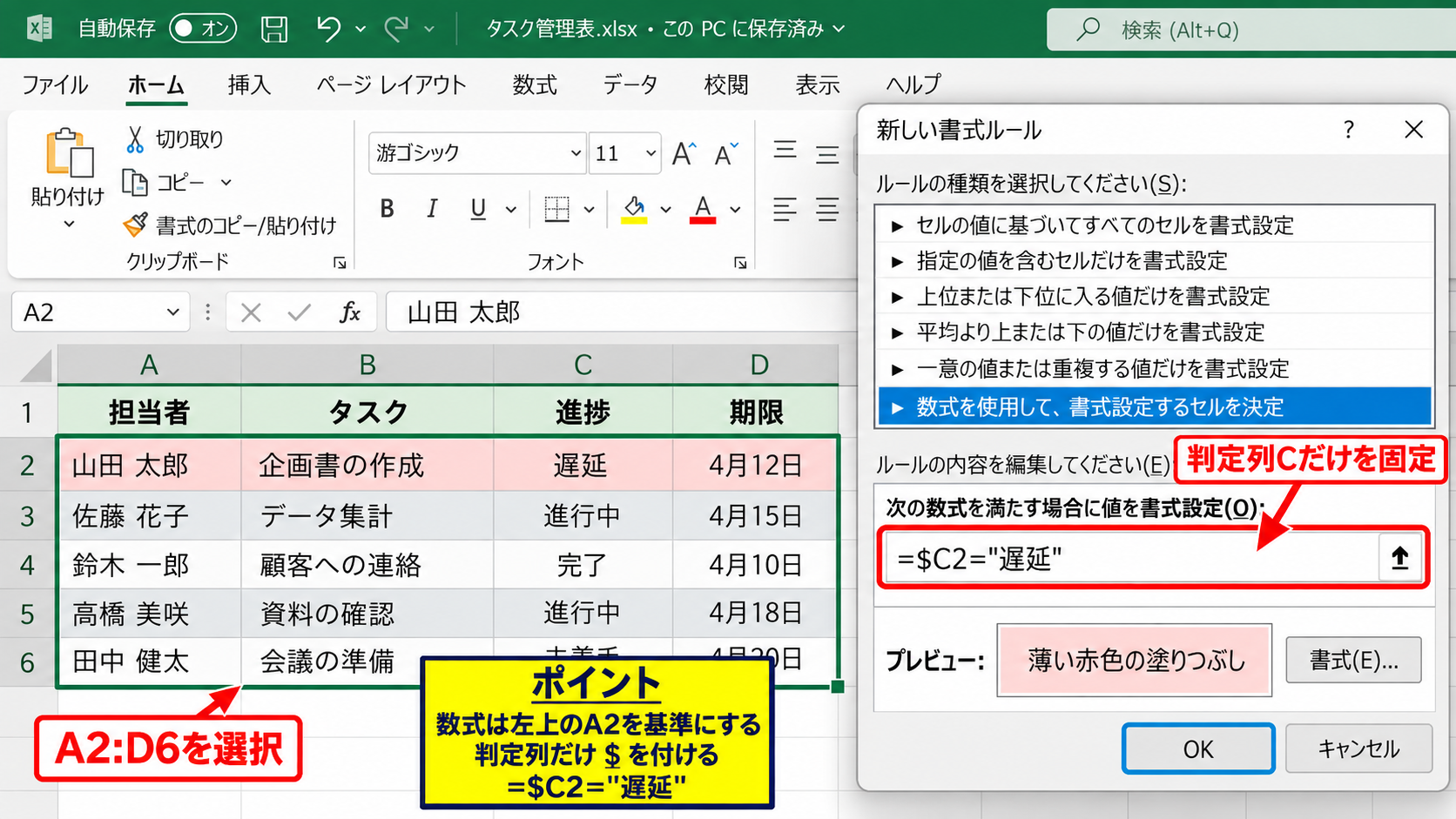Open the ヘルプ tab
This screenshot has width=1456, height=819.
913,84
